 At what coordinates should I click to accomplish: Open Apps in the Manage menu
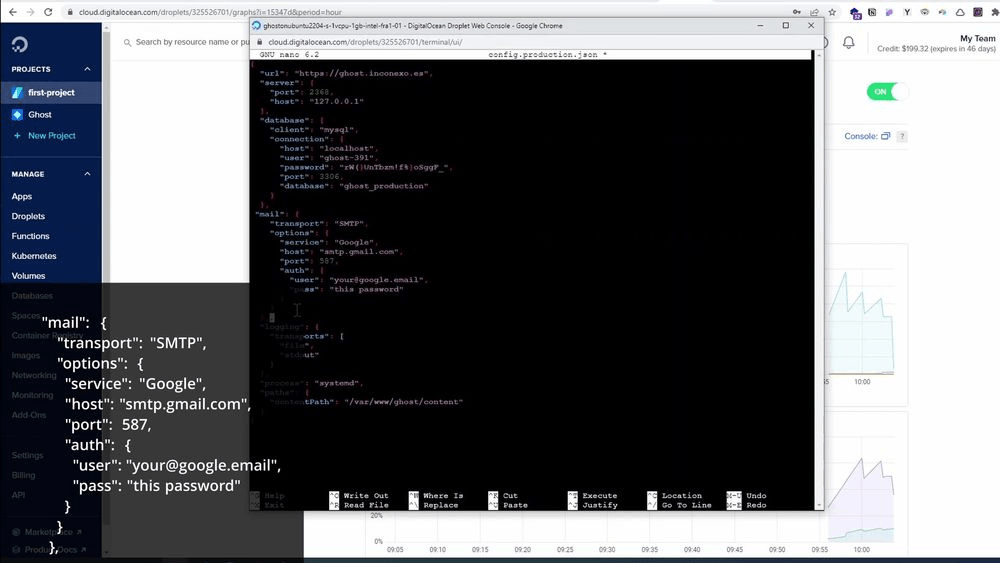click(22, 196)
